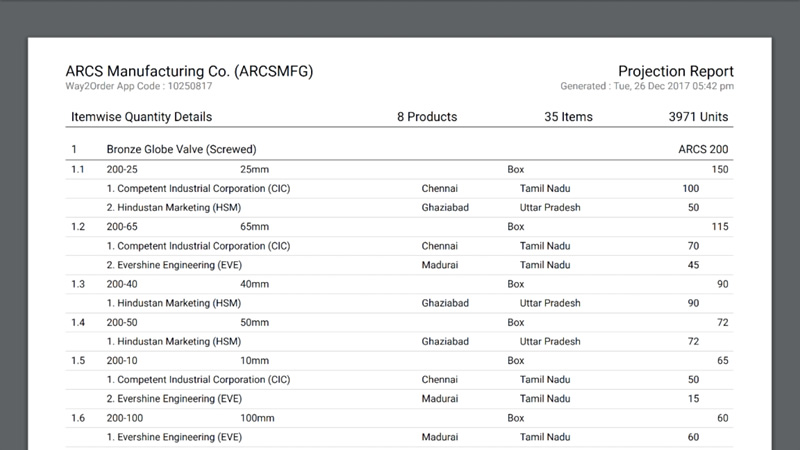This screenshot has width=800, height=450.
Task: Select the 8 Products summary text
Action: pyautogui.click(x=427, y=117)
